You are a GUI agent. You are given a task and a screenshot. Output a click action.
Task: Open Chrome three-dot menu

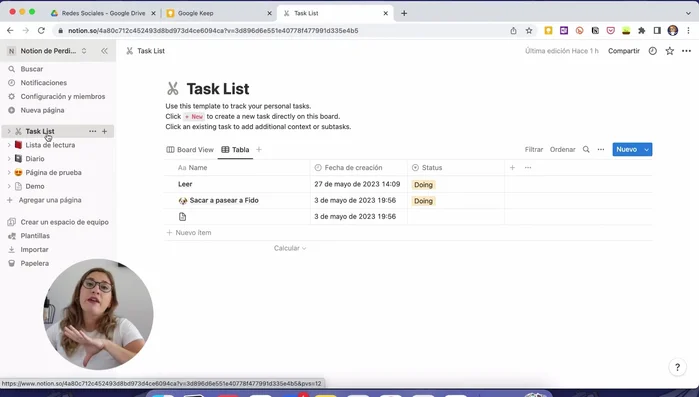(x=688, y=31)
